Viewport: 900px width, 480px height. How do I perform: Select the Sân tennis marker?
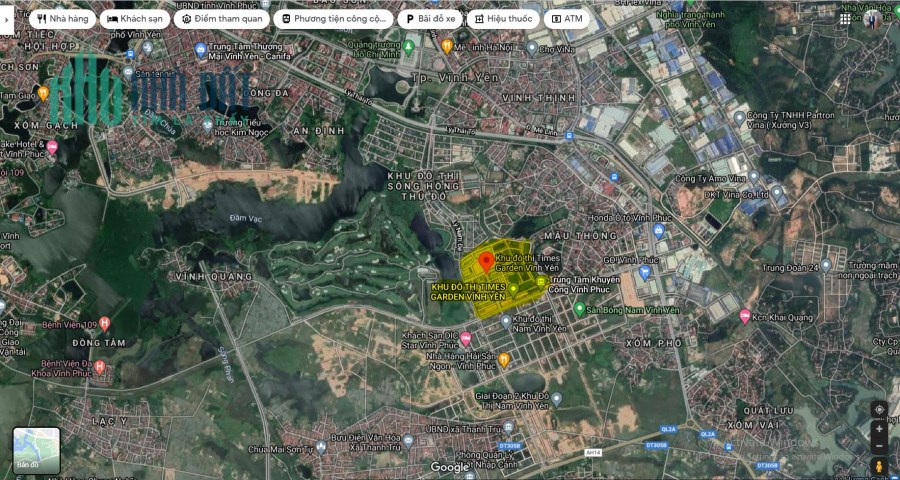pos(127,72)
